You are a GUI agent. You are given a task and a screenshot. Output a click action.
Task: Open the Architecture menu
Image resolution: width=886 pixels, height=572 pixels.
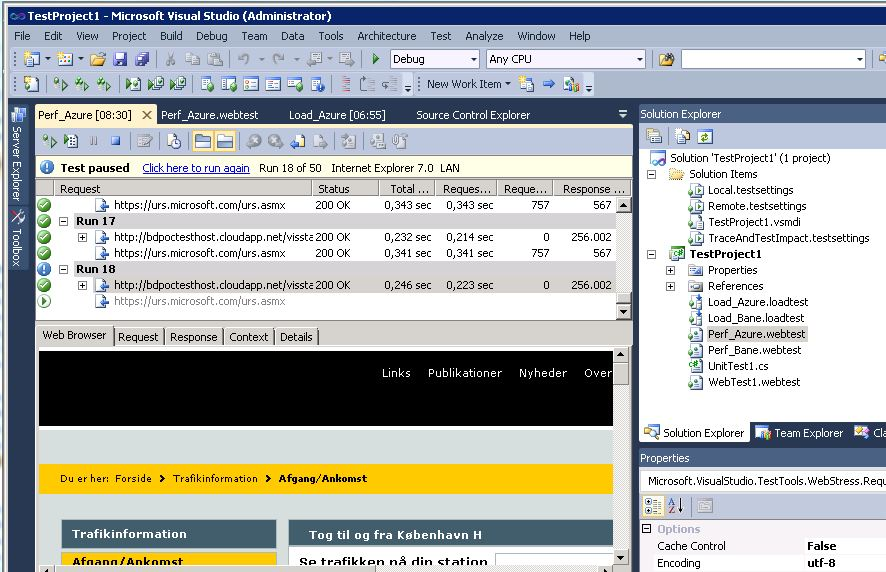(386, 36)
